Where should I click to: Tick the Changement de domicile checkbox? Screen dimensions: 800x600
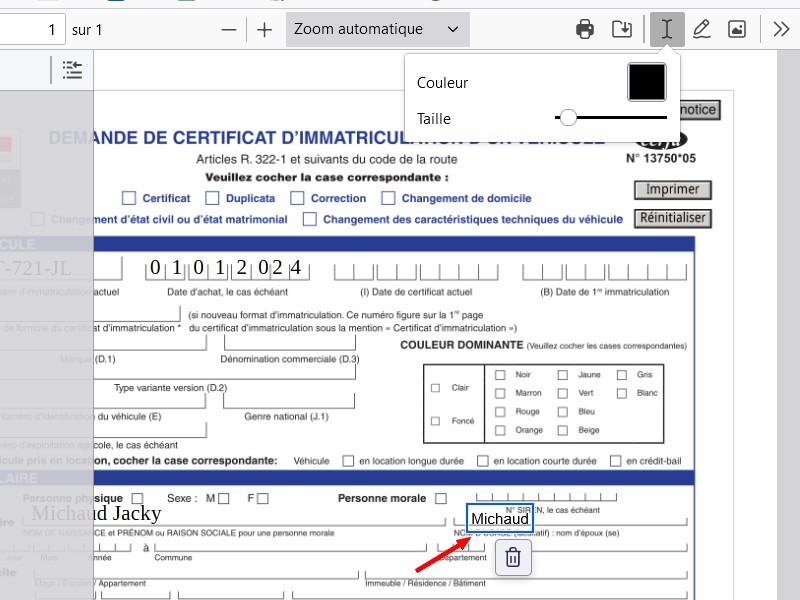coord(388,198)
